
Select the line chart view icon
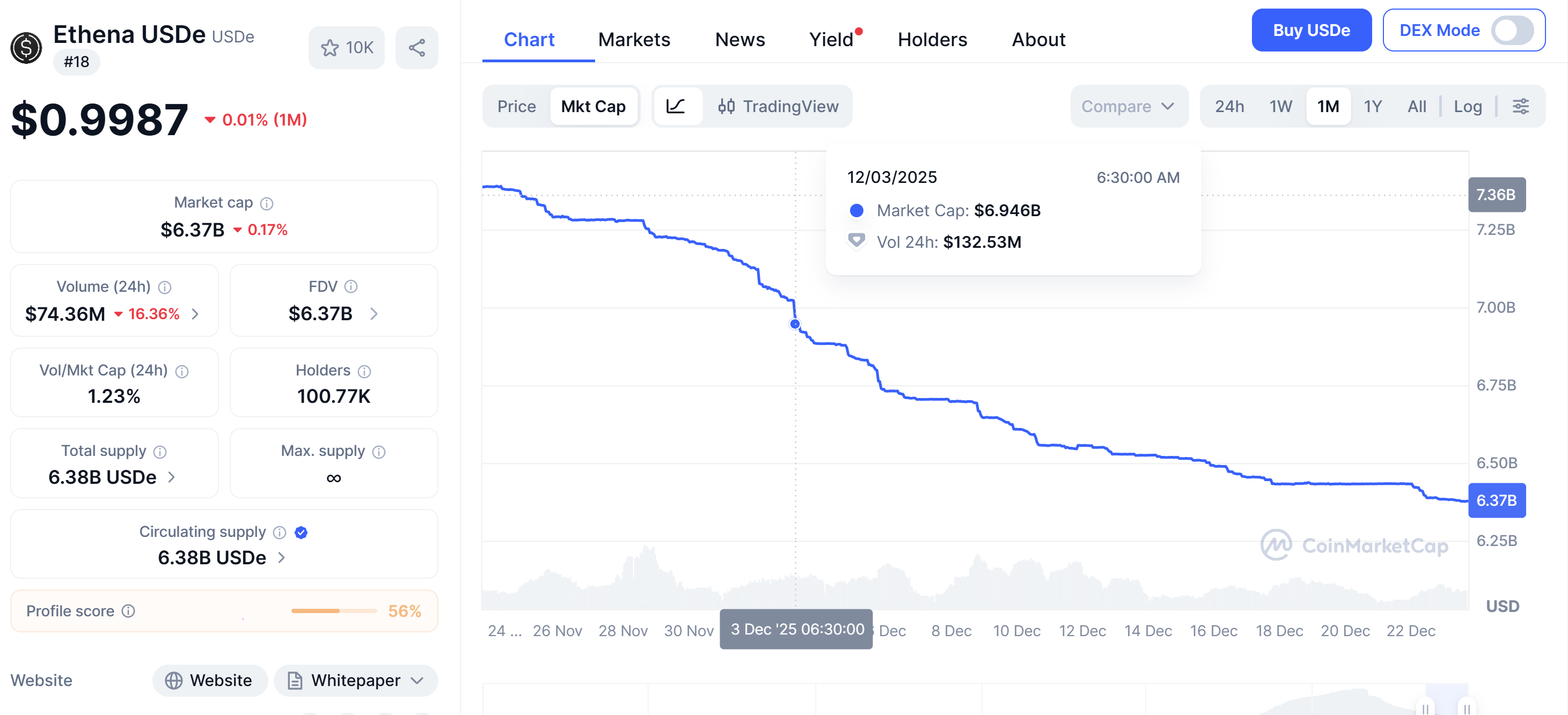tap(677, 106)
